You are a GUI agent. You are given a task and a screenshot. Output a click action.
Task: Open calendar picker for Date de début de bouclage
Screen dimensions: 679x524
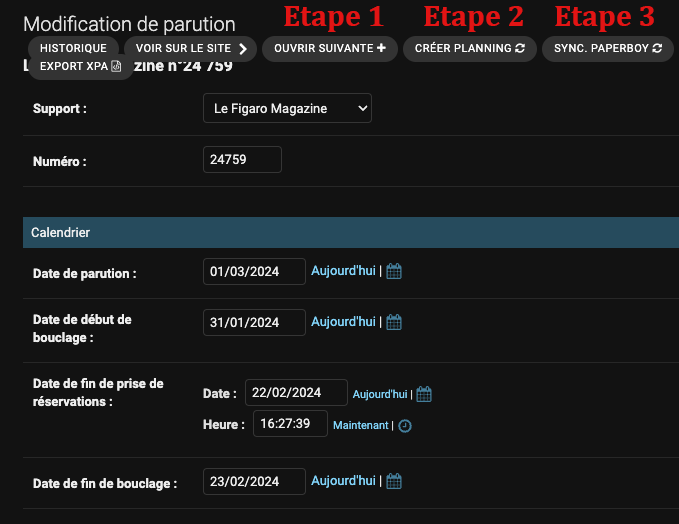point(394,322)
